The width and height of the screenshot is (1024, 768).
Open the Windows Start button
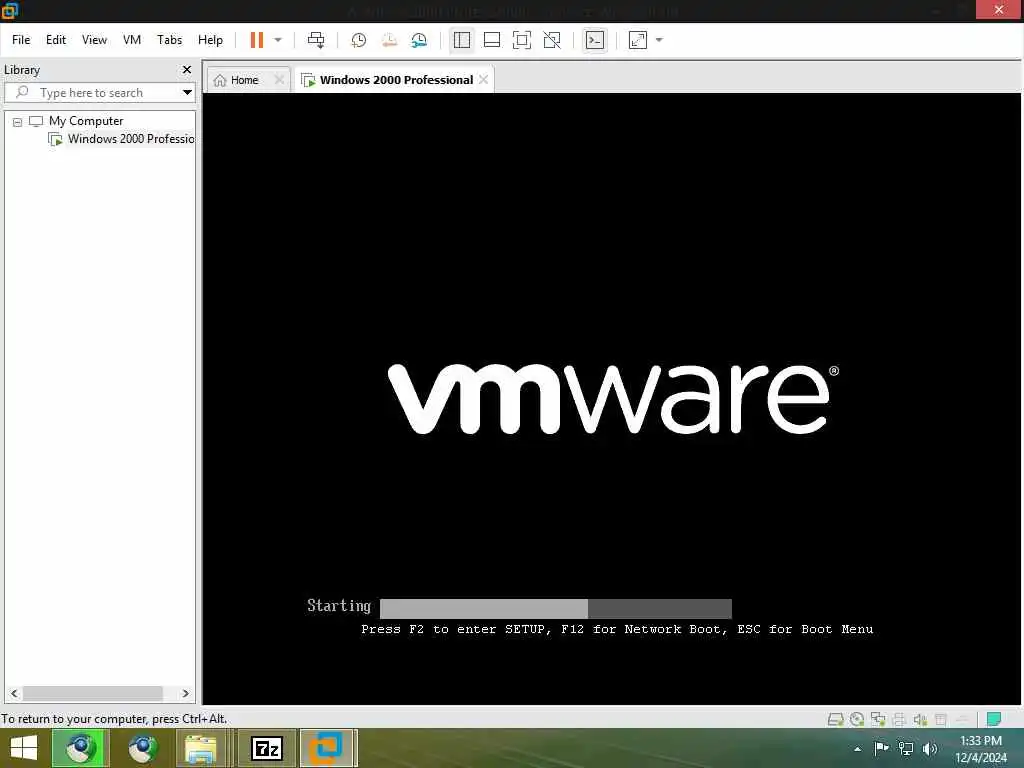[24, 748]
